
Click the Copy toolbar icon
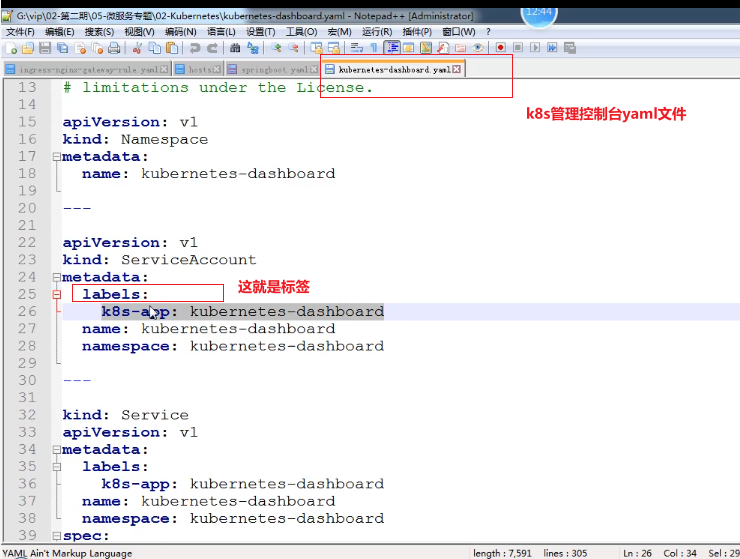click(x=154, y=48)
